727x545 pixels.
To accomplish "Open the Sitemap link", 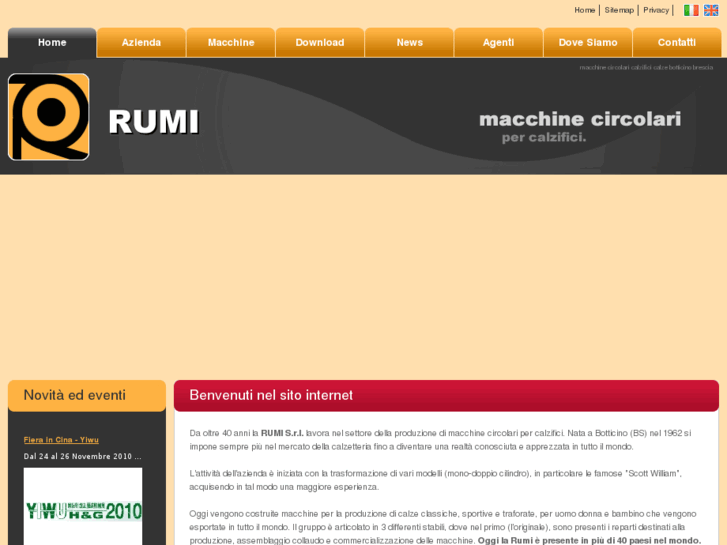I will click(x=619, y=10).
